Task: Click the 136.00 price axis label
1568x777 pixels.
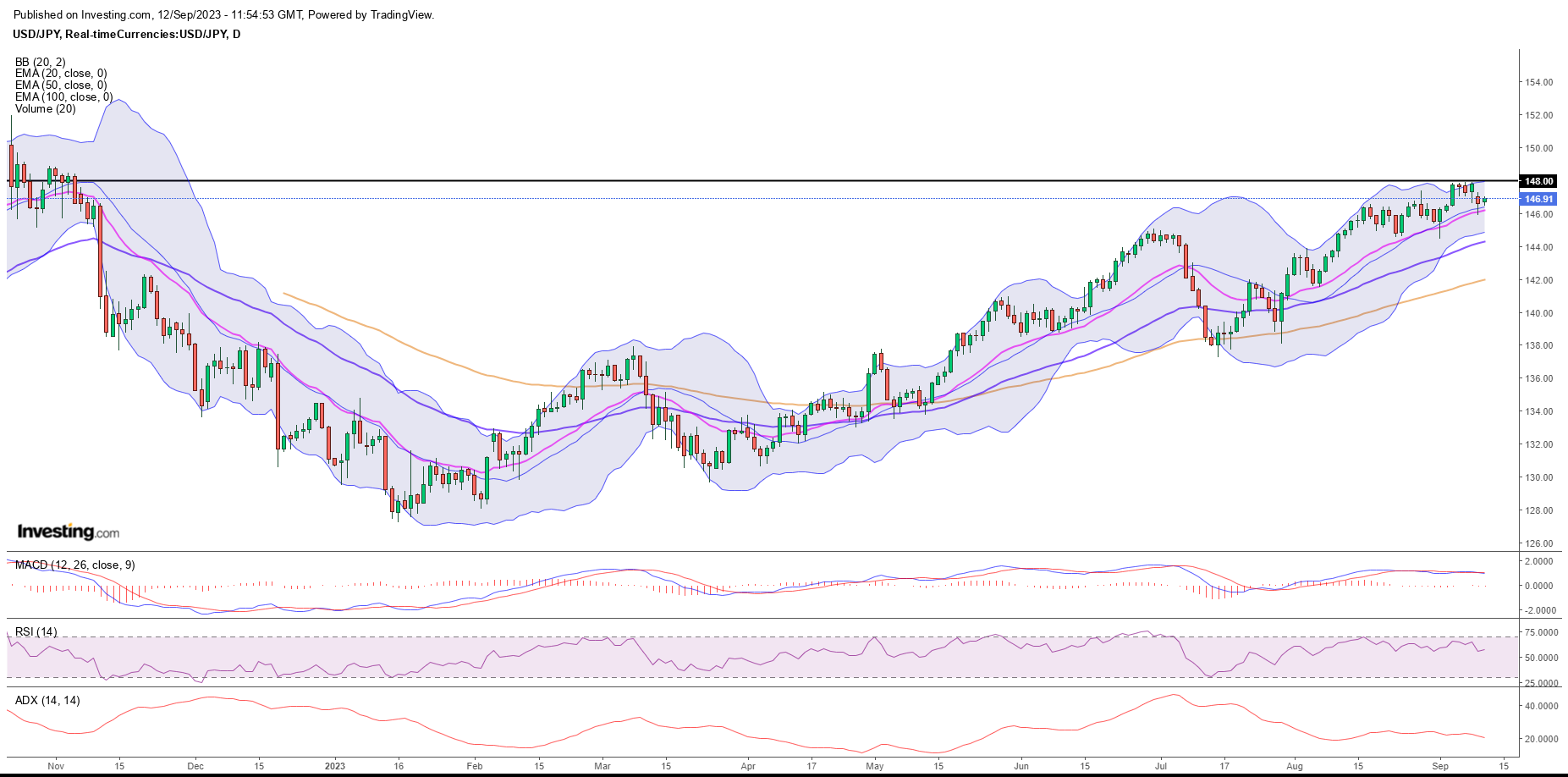Action: [x=1539, y=379]
